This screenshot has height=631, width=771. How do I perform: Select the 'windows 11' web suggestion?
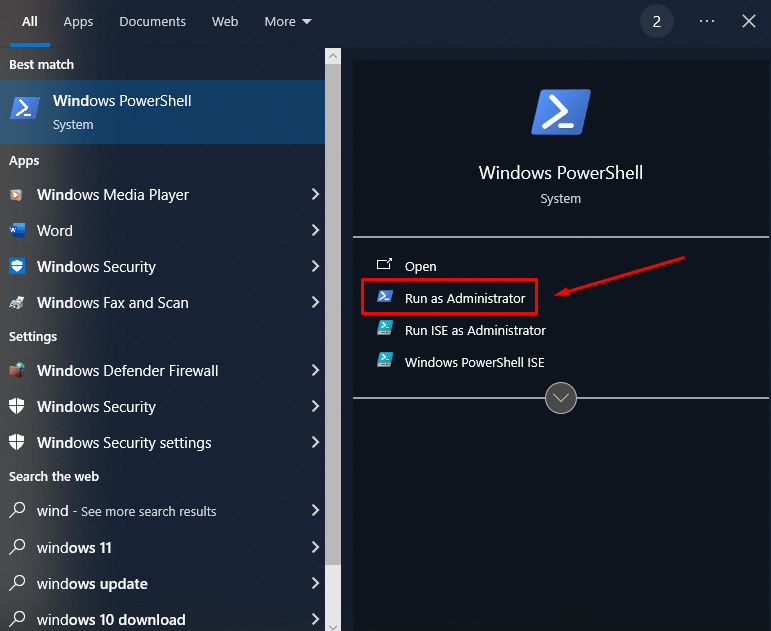162,547
